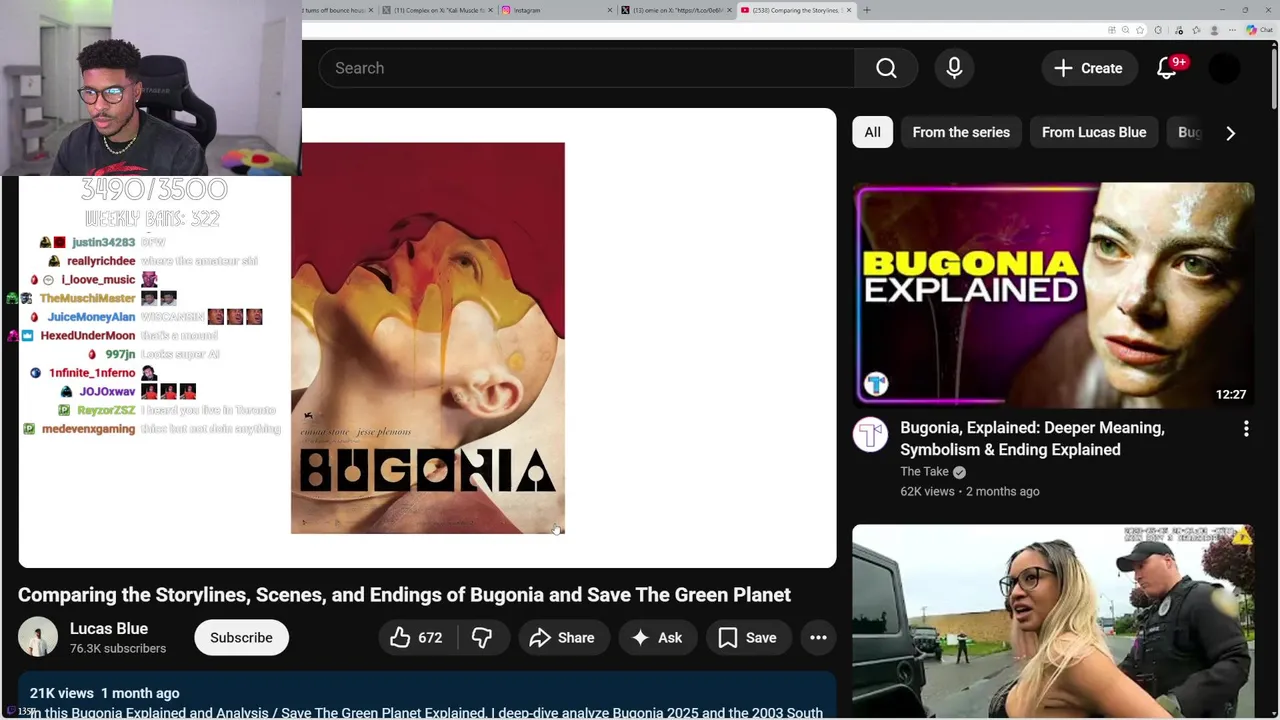Image resolution: width=1280 pixels, height=720 pixels.
Task: Dislike the video with thumbs-down button
Action: click(x=482, y=638)
